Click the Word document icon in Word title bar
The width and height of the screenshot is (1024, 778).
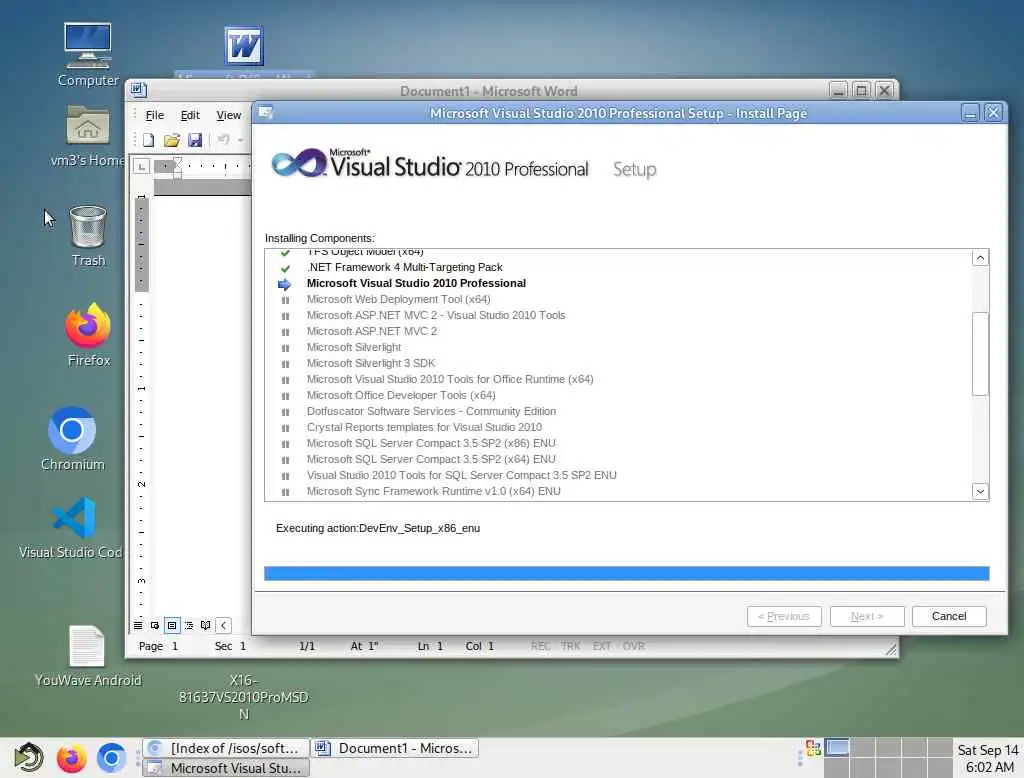(x=138, y=89)
